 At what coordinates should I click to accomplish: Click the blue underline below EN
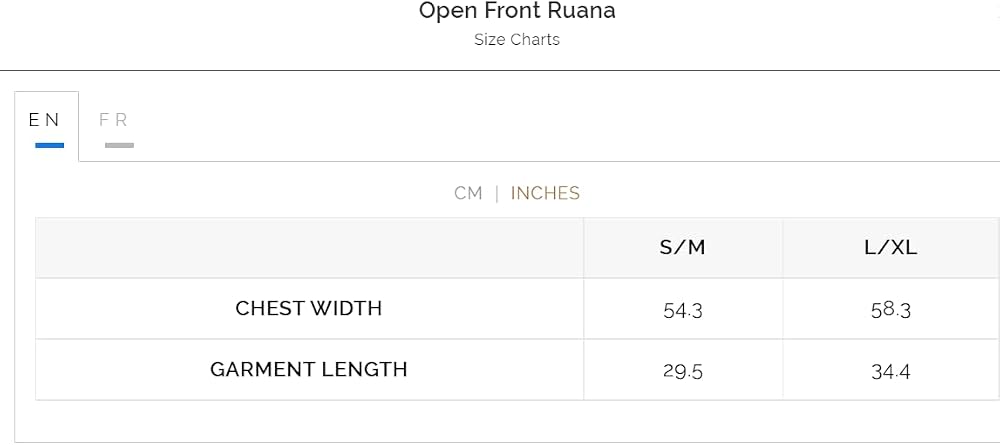pos(50,145)
